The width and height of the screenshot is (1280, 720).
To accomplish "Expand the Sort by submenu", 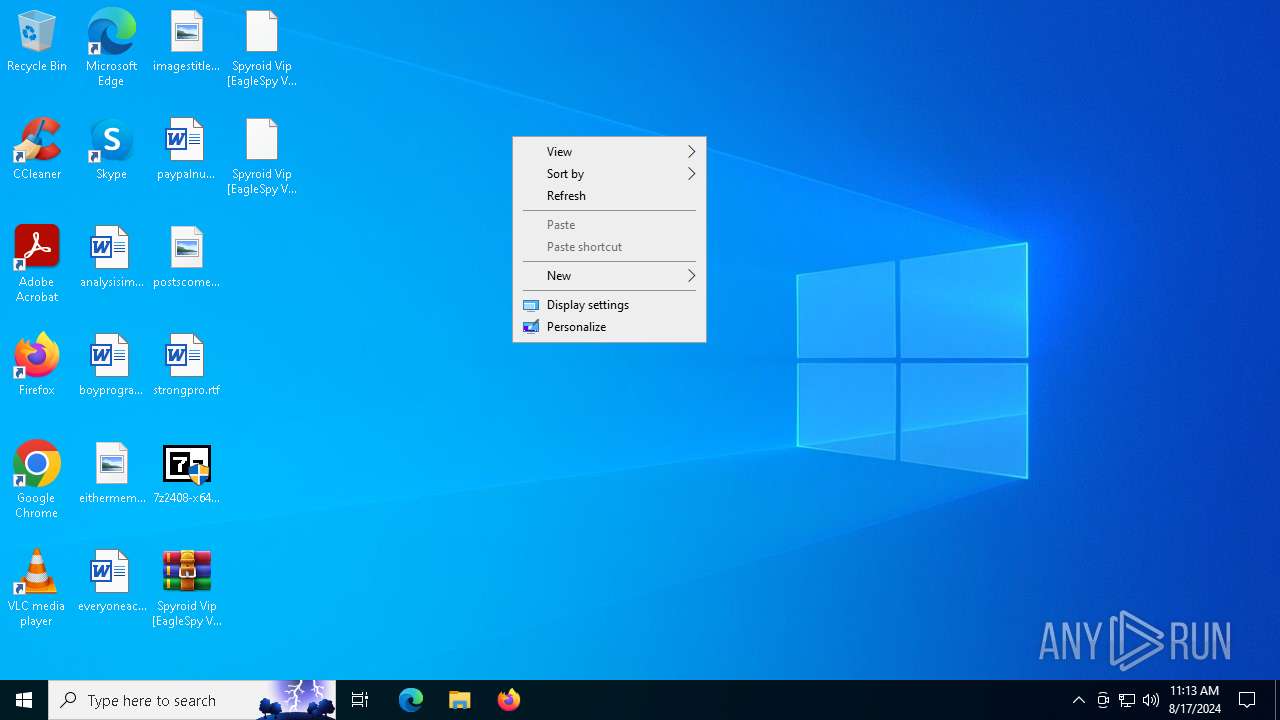I will 609,174.
